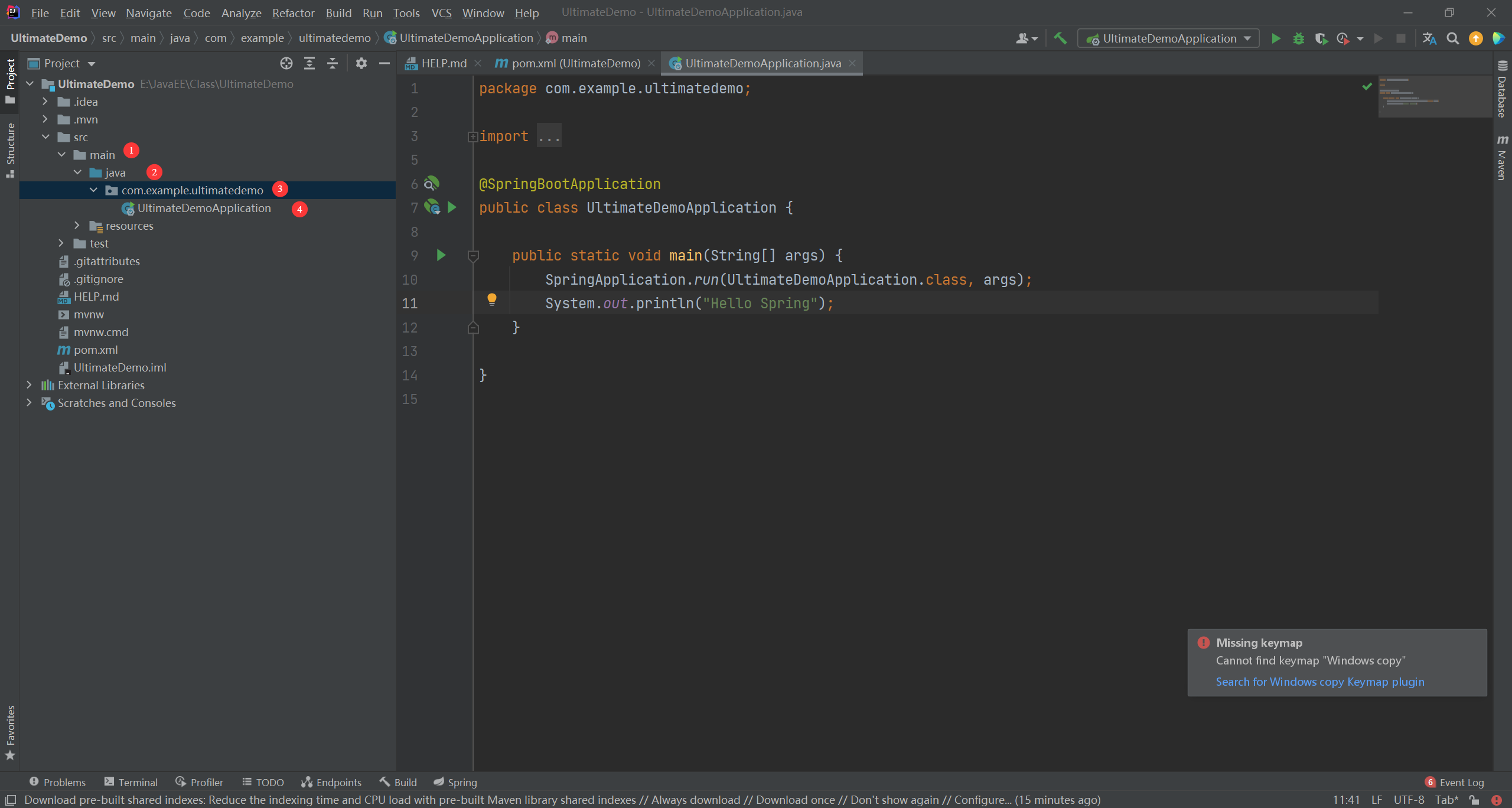This screenshot has width=1512, height=808.
Task: Open the Refactor menu
Action: (293, 12)
